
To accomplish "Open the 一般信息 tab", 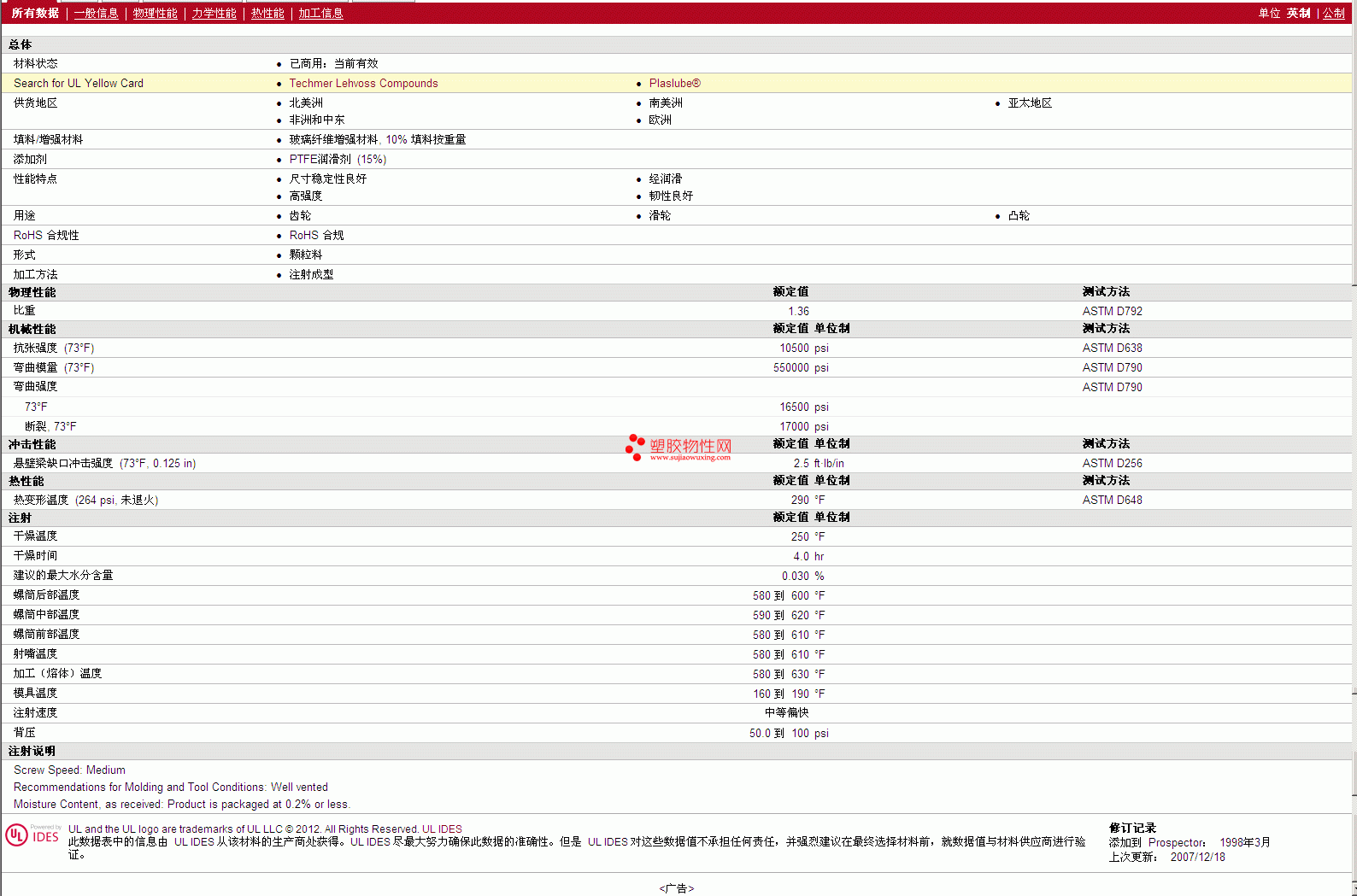I will click(x=96, y=14).
